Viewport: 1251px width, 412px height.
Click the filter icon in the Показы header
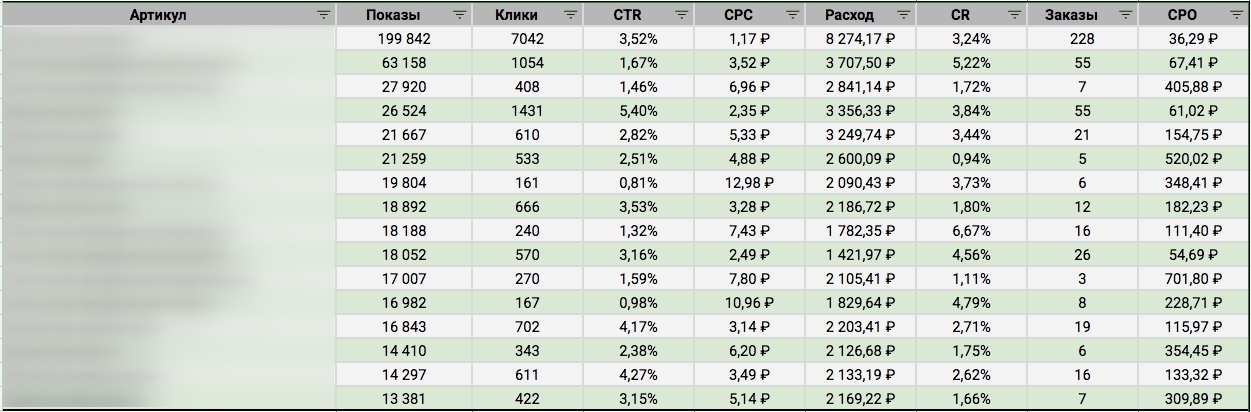[459, 15]
